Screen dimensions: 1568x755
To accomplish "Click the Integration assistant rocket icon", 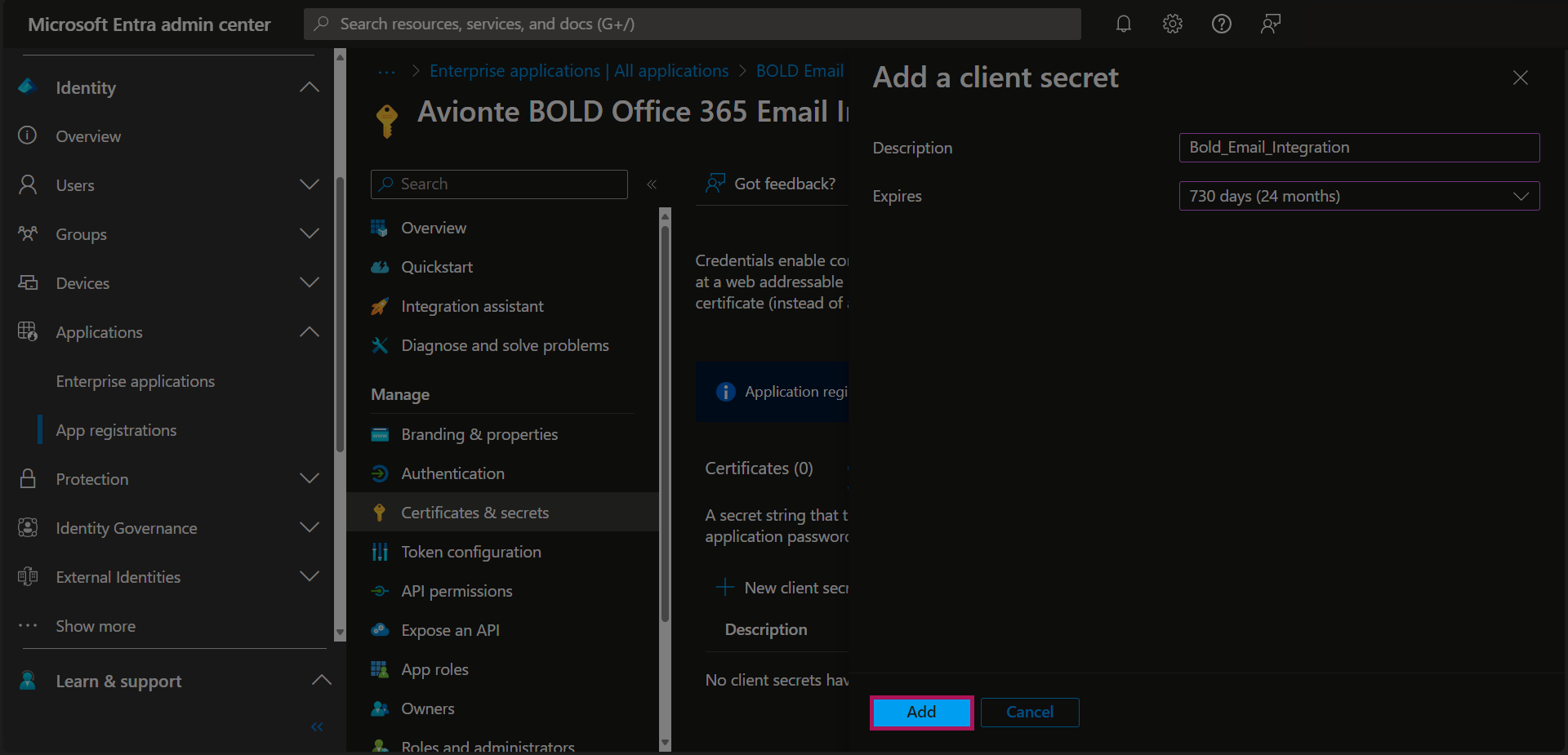I will coord(380,306).
